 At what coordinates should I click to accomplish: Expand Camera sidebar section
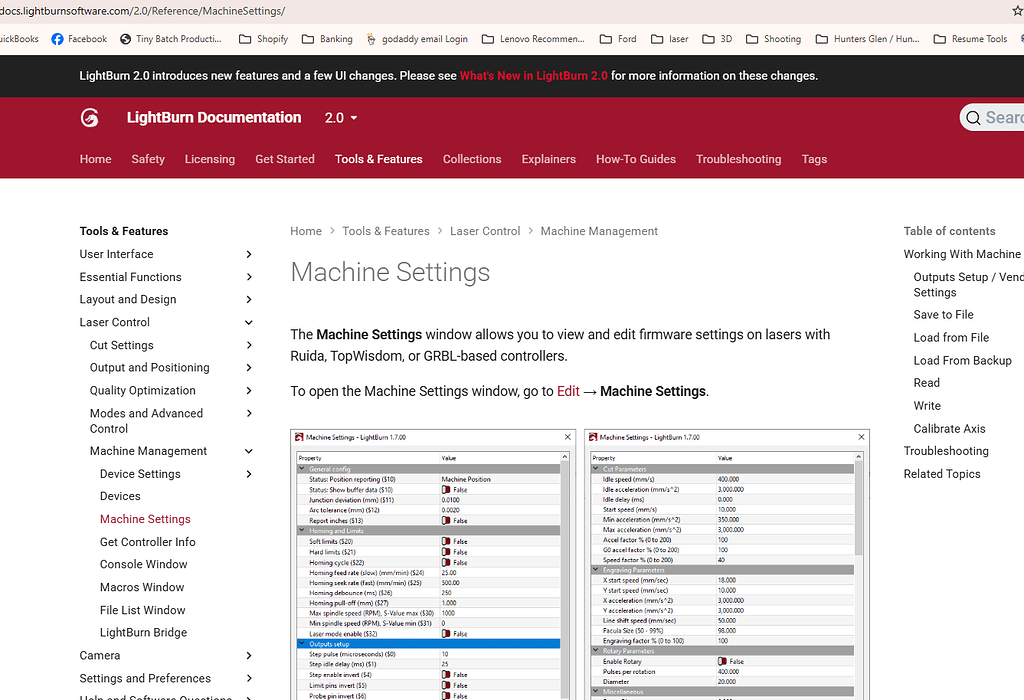(x=249, y=656)
